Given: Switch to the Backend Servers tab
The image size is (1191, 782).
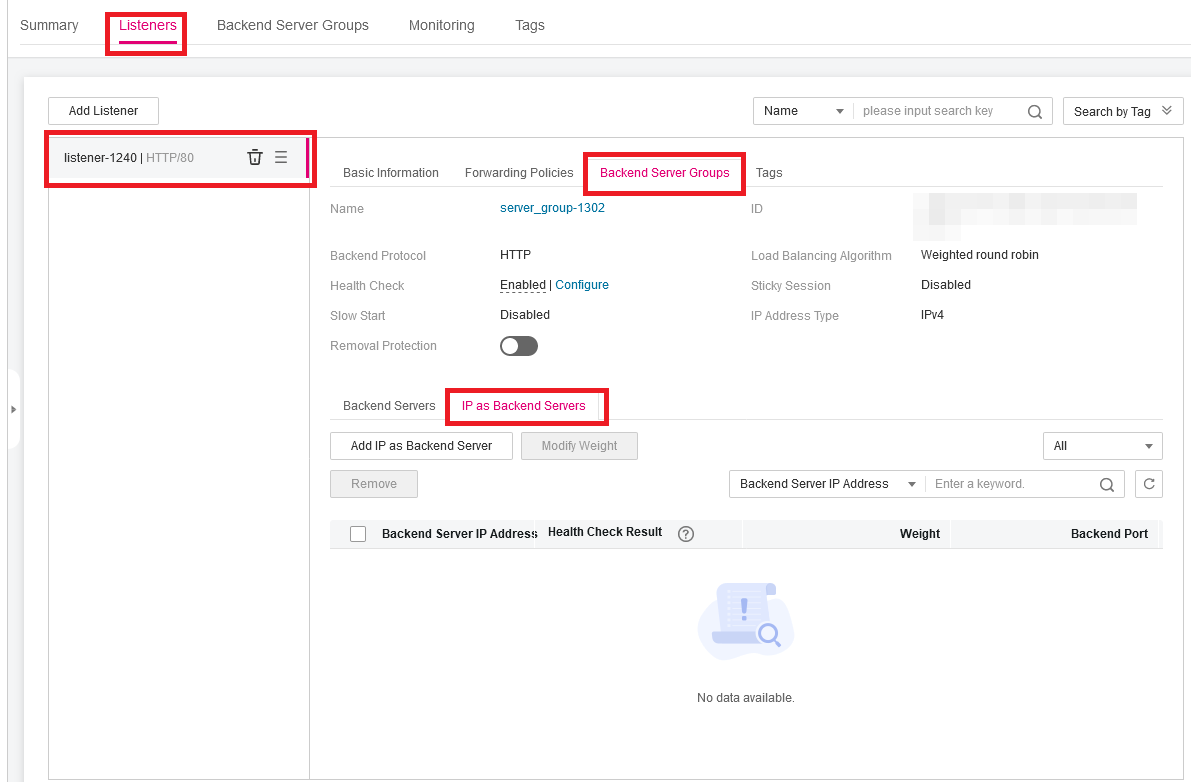Looking at the screenshot, I should [x=388, y=406].
